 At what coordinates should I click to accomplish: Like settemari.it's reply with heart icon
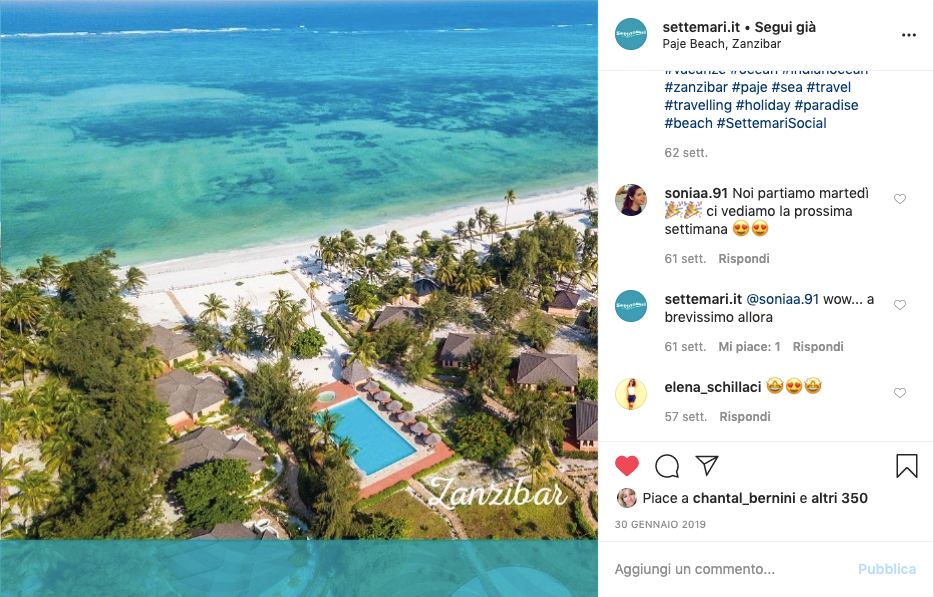pyautogui.click(x=900, y=305)
